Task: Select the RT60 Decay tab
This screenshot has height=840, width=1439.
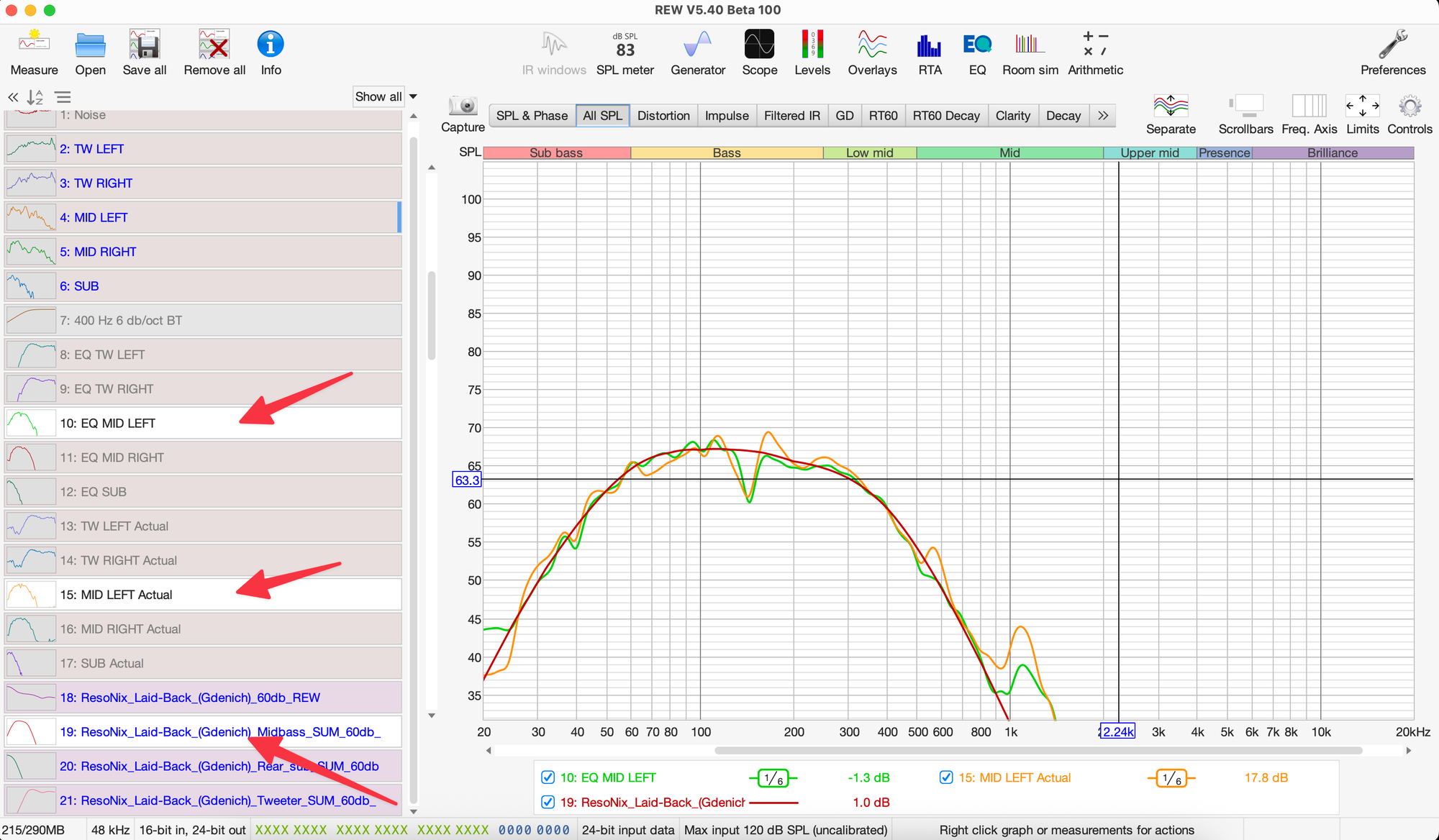Action: click(x=945, y=116)
